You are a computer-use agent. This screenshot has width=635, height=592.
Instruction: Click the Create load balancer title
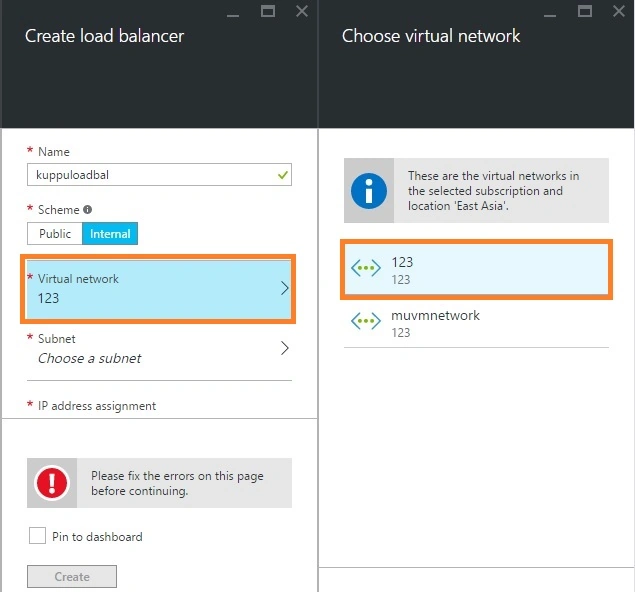104,36
